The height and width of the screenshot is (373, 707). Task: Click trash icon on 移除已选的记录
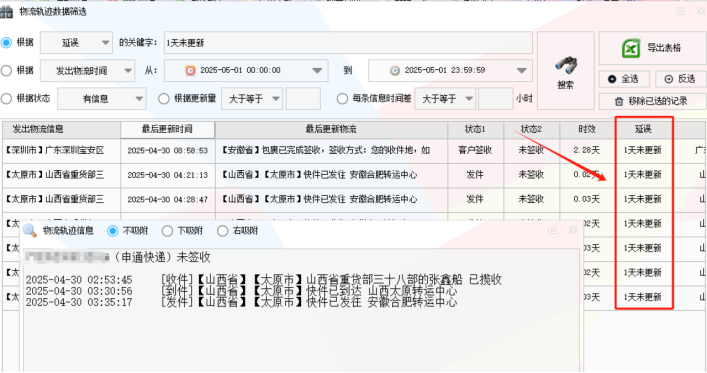tap(619, 101)
